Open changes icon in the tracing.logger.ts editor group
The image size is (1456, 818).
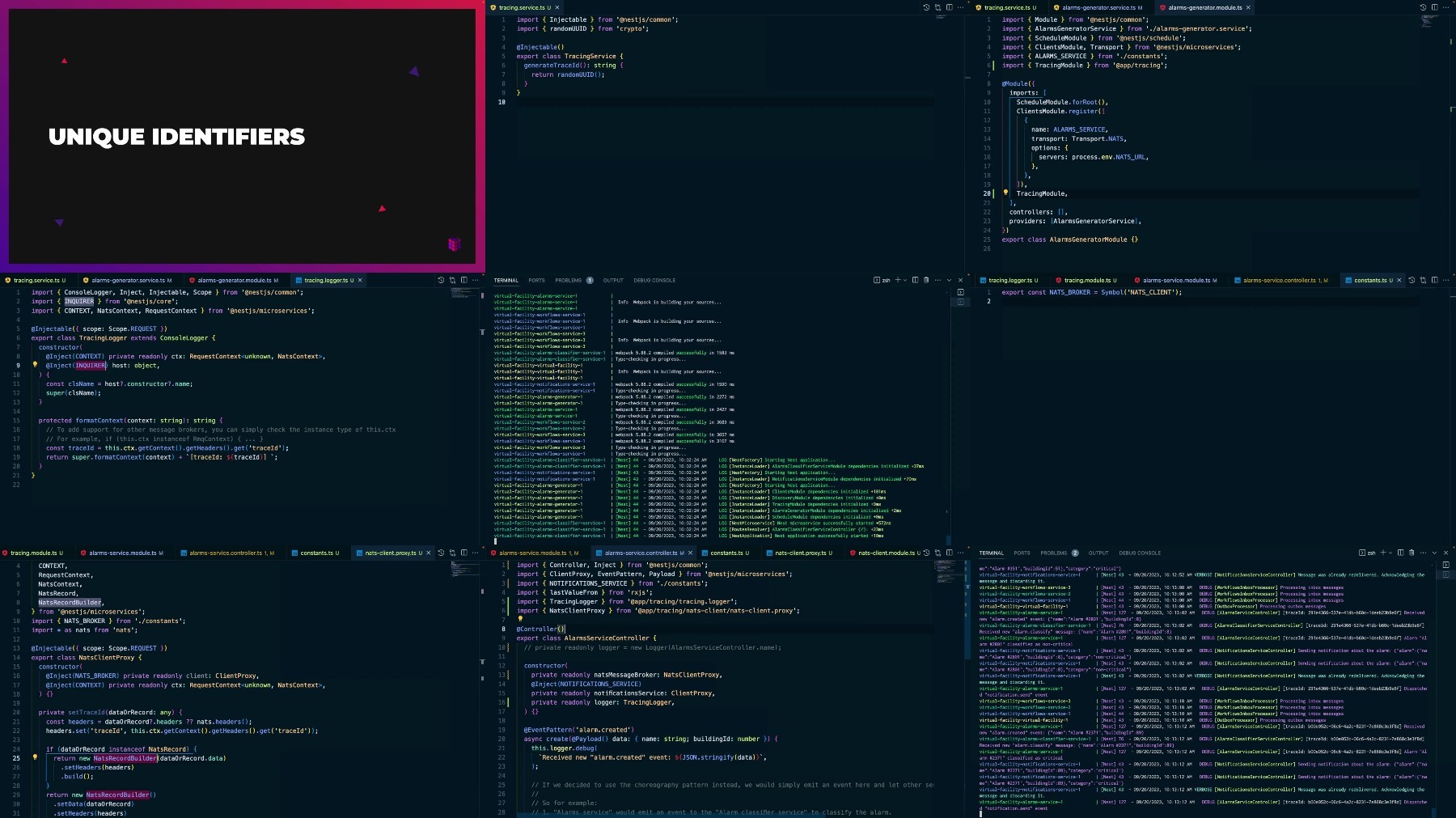[x=452, y=280]
